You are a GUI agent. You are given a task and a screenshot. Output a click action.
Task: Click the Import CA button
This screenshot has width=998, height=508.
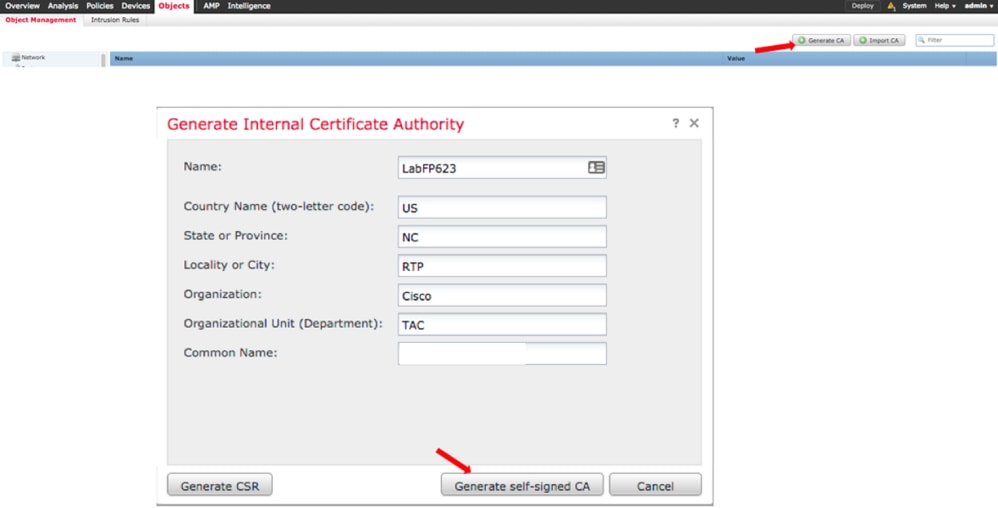pos(879,40)
